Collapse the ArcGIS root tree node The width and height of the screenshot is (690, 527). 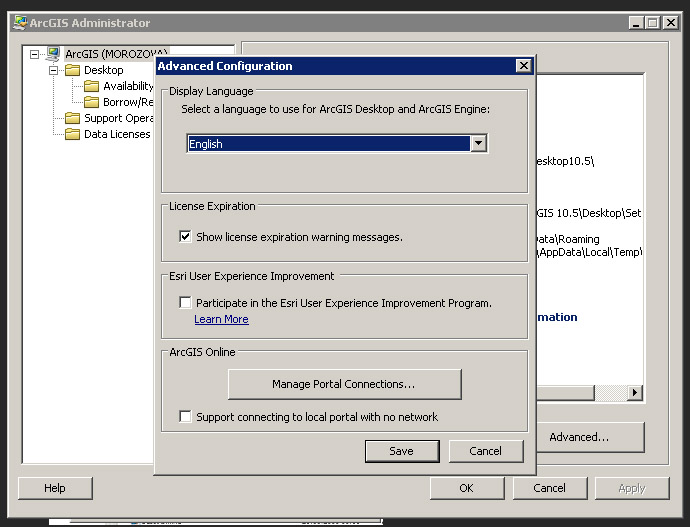tap(35, 54)
